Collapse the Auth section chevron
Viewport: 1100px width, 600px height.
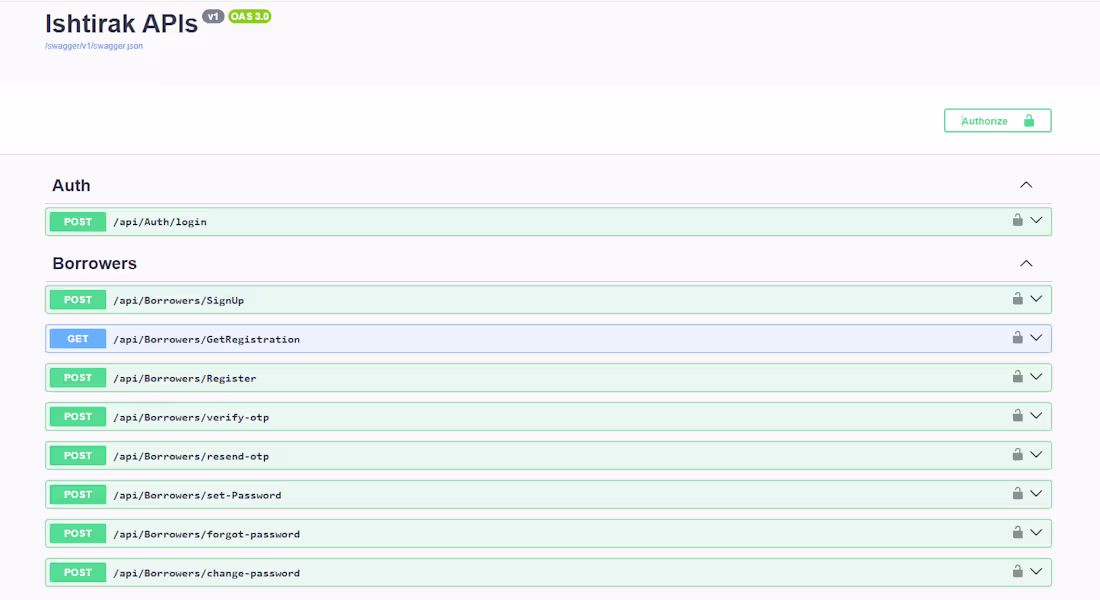pos(1026,185)
